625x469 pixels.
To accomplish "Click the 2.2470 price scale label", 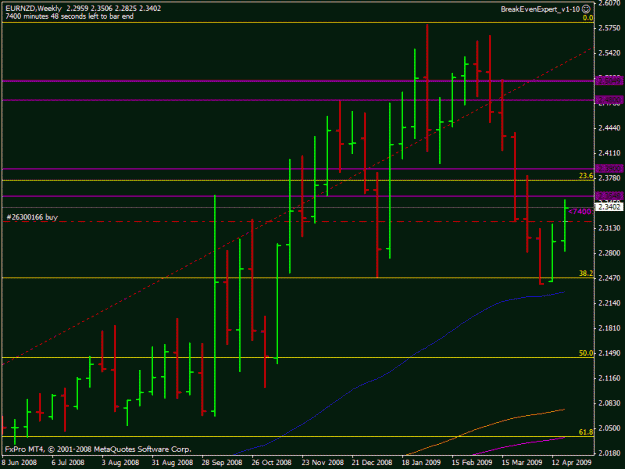I will tap(609, 278).
